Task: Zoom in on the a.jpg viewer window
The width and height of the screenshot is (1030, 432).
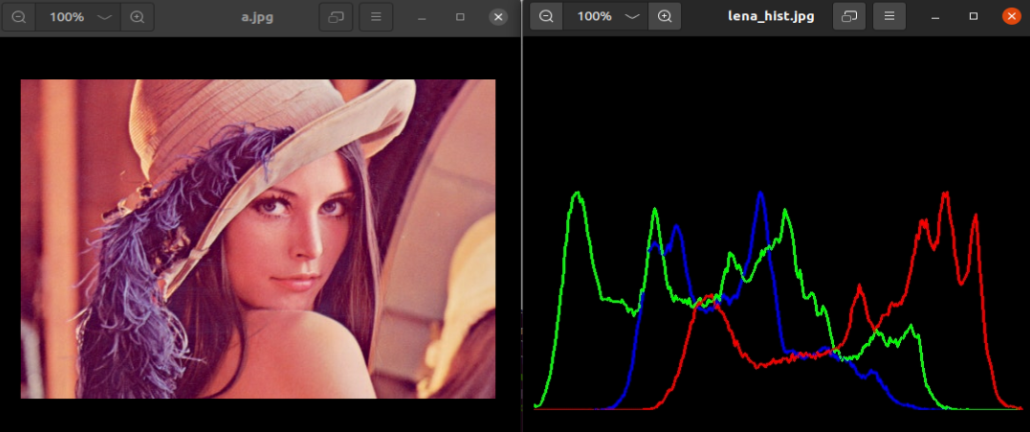Action: click(138, 17)
